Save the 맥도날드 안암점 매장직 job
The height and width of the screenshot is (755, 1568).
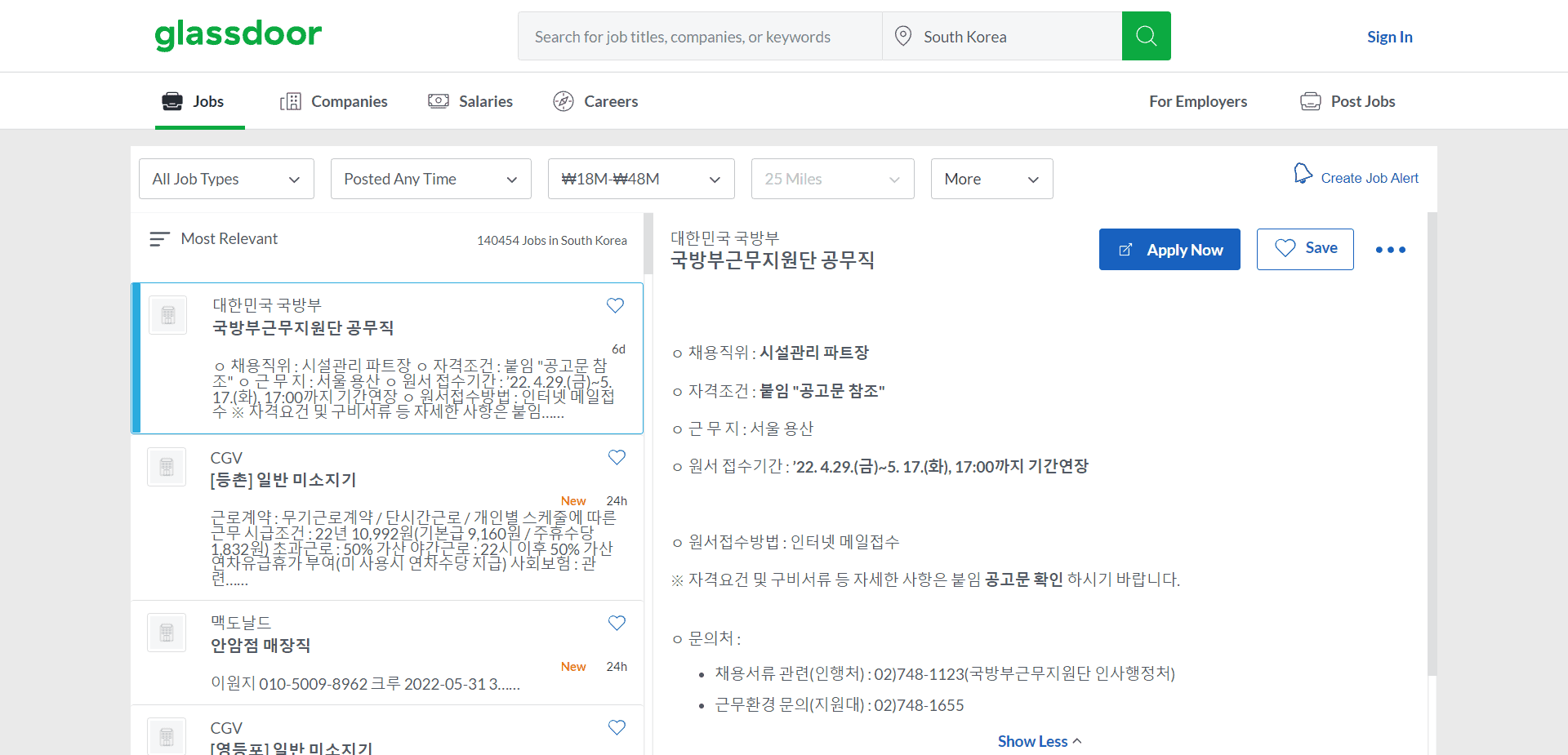pyautogui.click(x=617, y=623)
